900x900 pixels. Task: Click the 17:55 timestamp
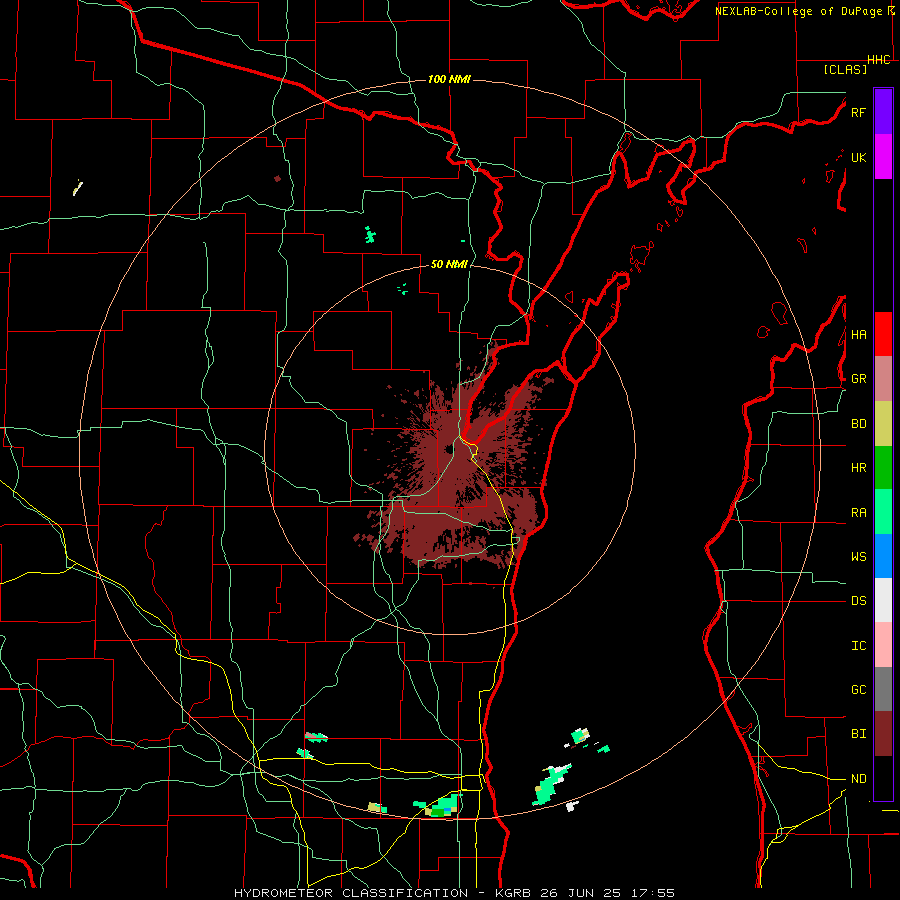coord(655,893)
